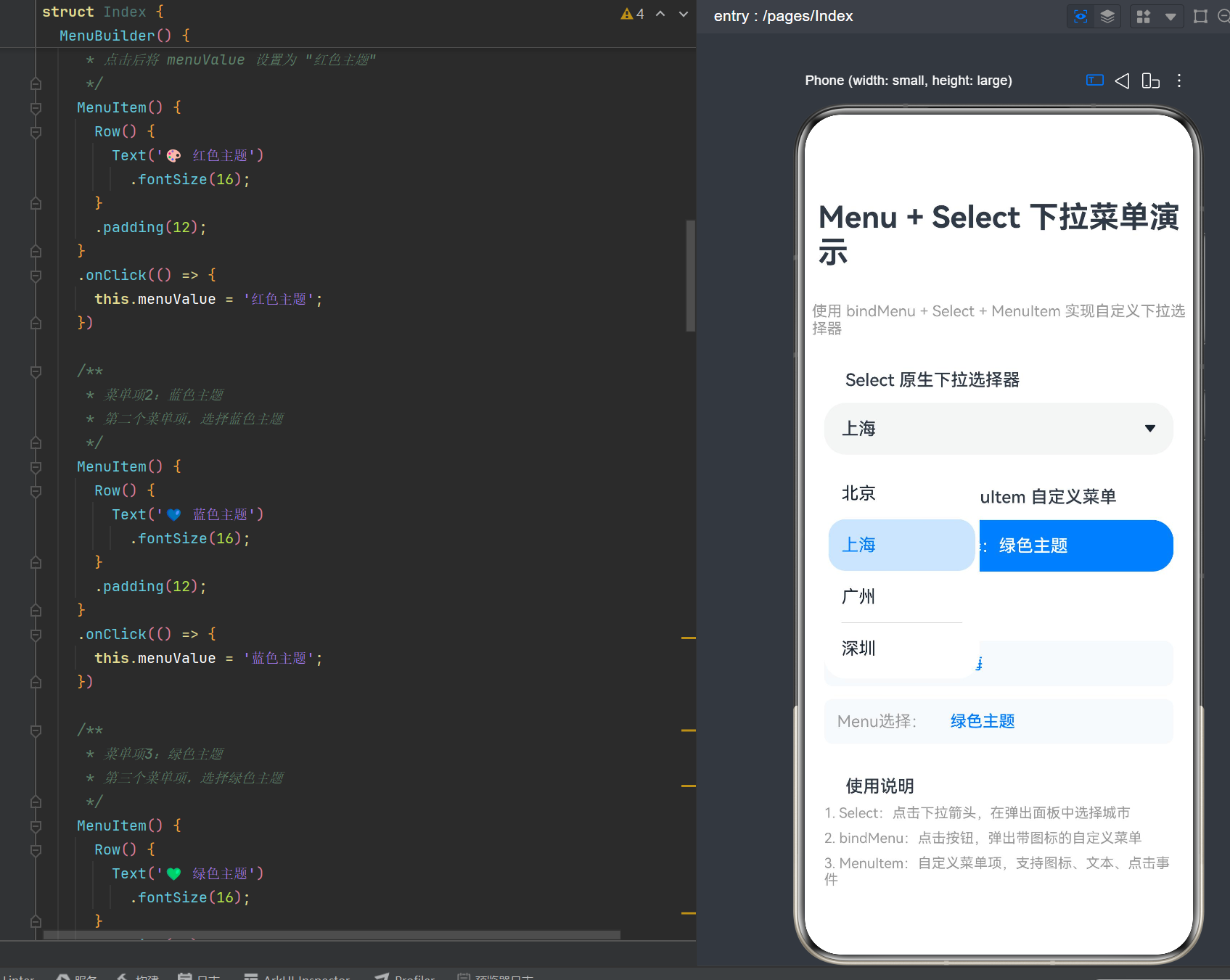Click the line this.menuValue = '红色主题'
Image resolution: width=1230 pixels, height=980 pixels.
click(208, 299)
